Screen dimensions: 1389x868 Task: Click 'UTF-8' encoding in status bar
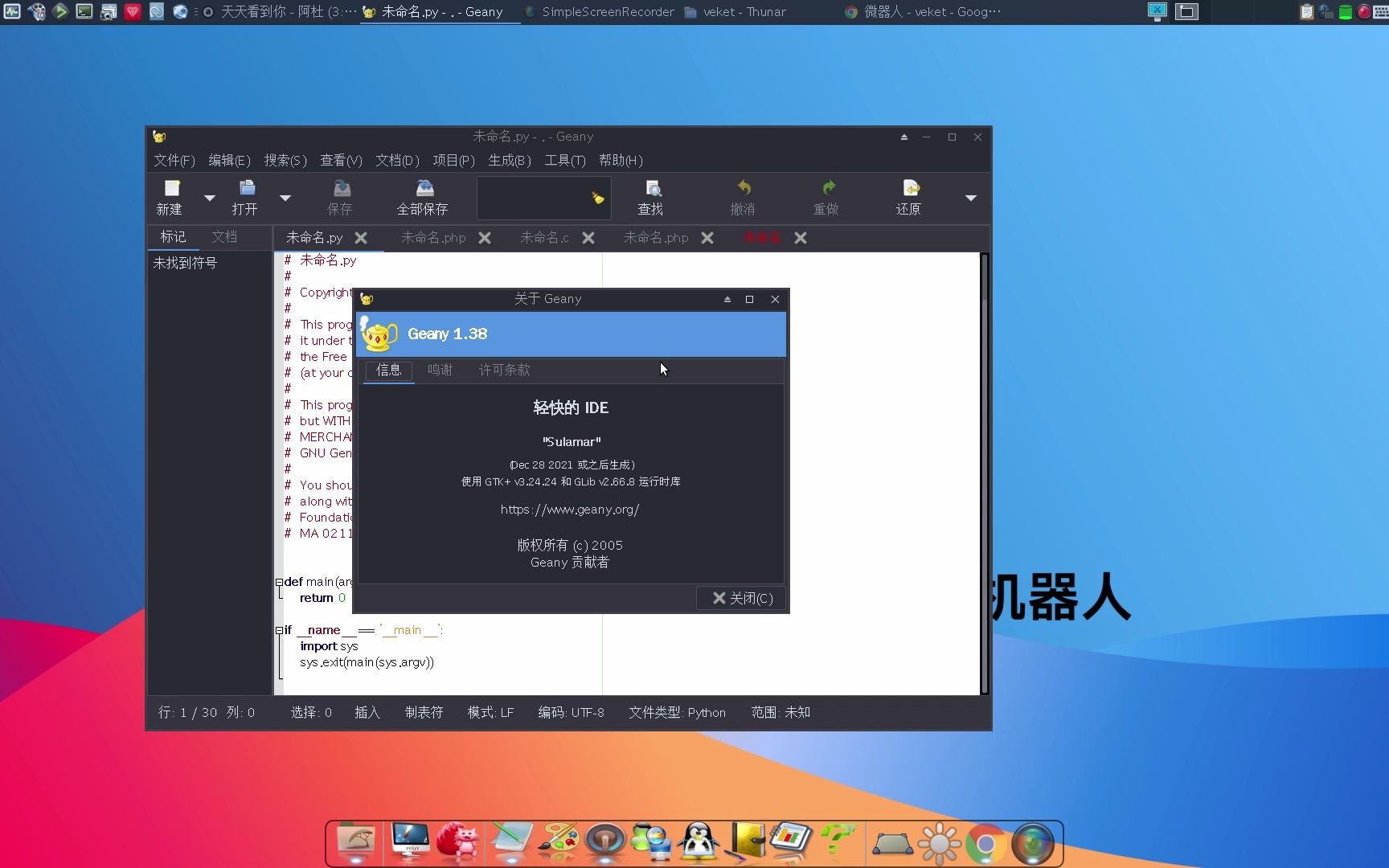pyautogui.click(x=588, y=713)
